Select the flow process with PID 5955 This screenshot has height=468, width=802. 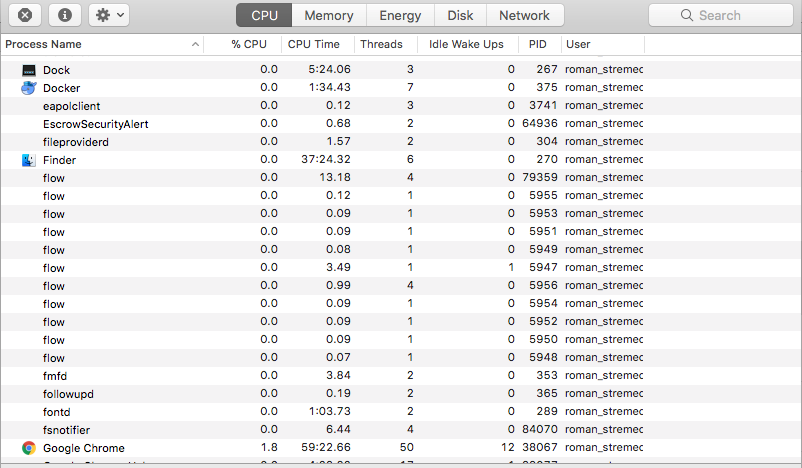(54, 196)
